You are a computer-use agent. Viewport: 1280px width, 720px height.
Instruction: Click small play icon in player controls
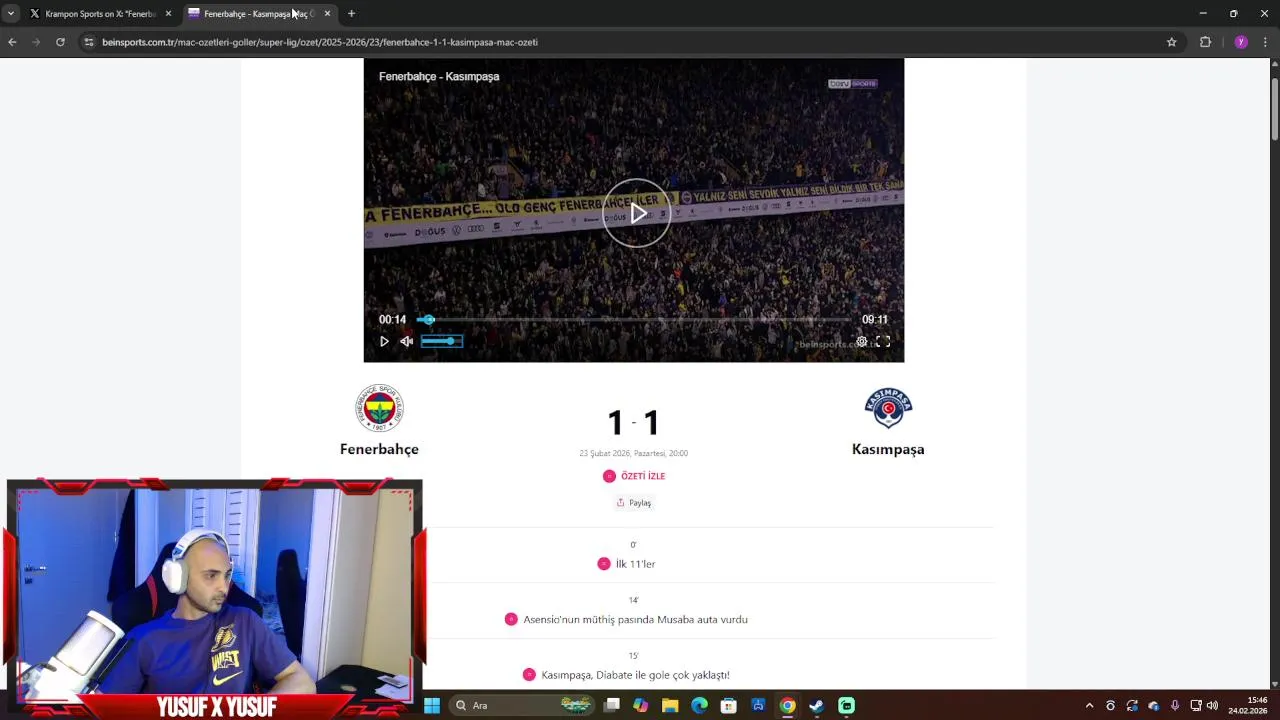384,341
